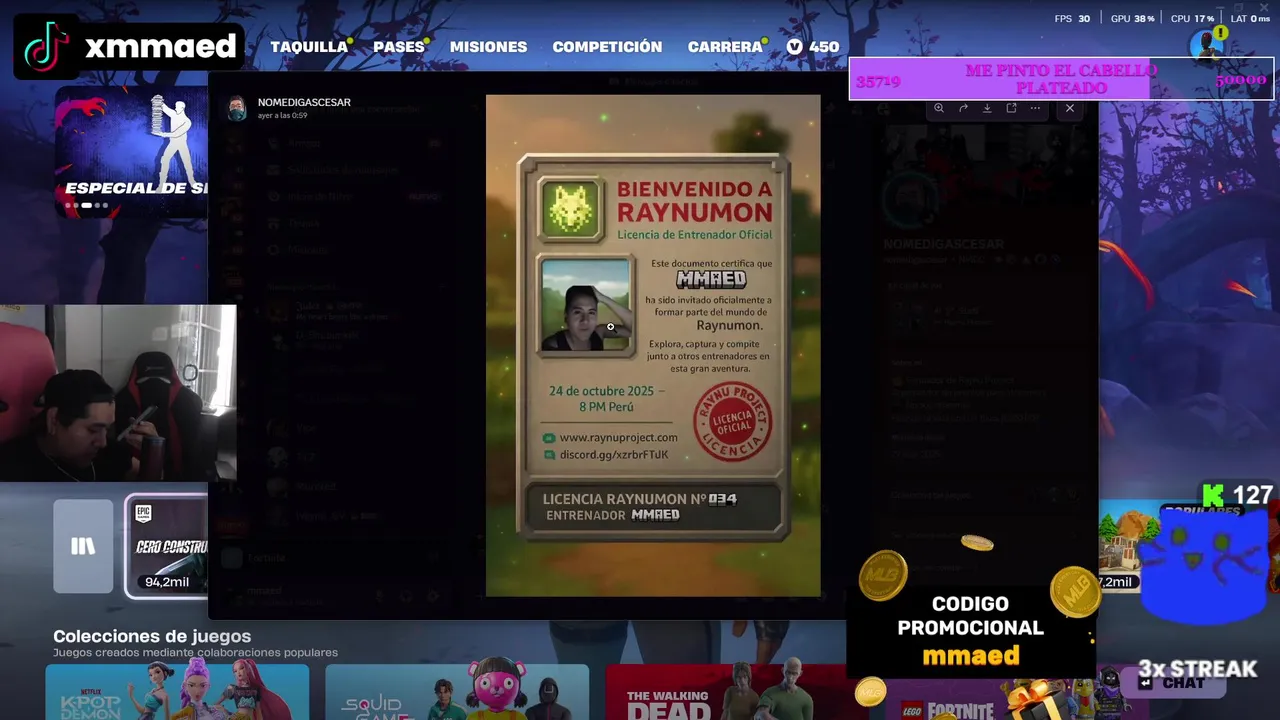Screen dimensions: 1280x720
Task: Open the MISIONES tab
Action: (x=488, y=47)
